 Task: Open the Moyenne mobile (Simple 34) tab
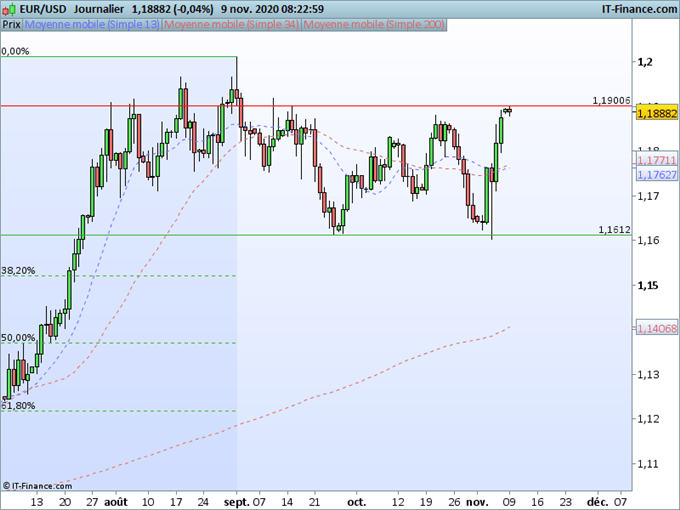231,25
